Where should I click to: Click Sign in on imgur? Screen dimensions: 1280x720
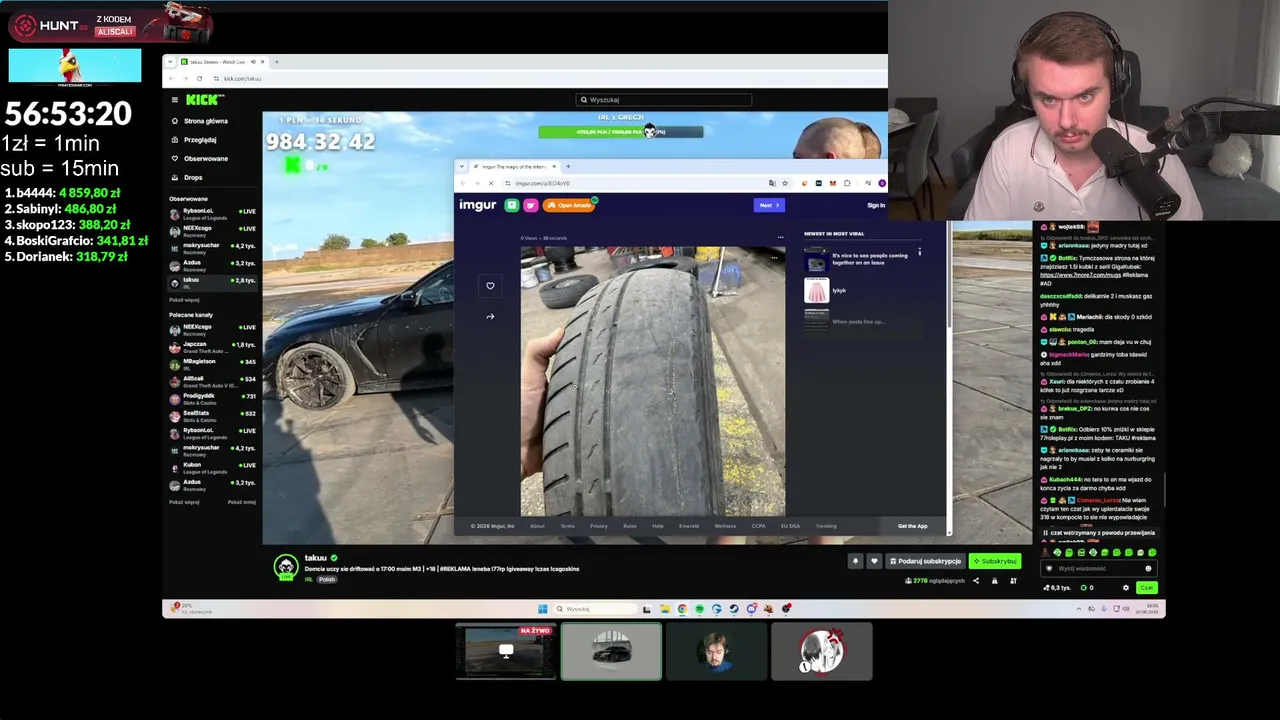pyautogui.click(x=876, y=205)
